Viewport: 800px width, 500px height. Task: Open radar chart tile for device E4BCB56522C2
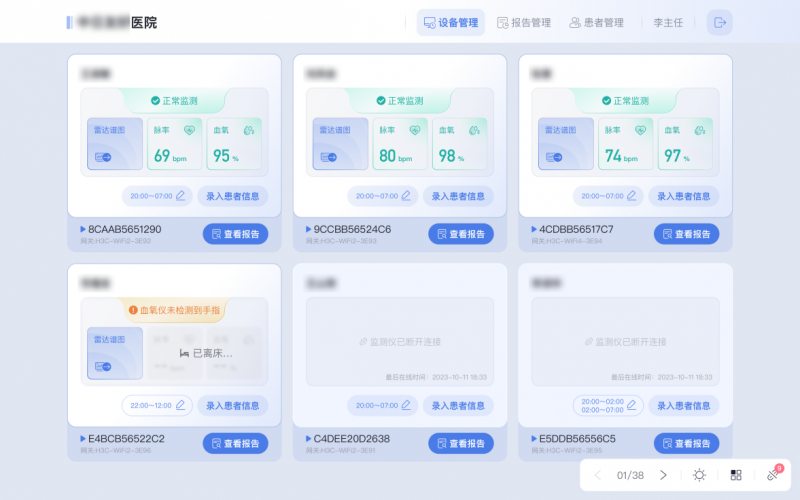coord(115,353)
